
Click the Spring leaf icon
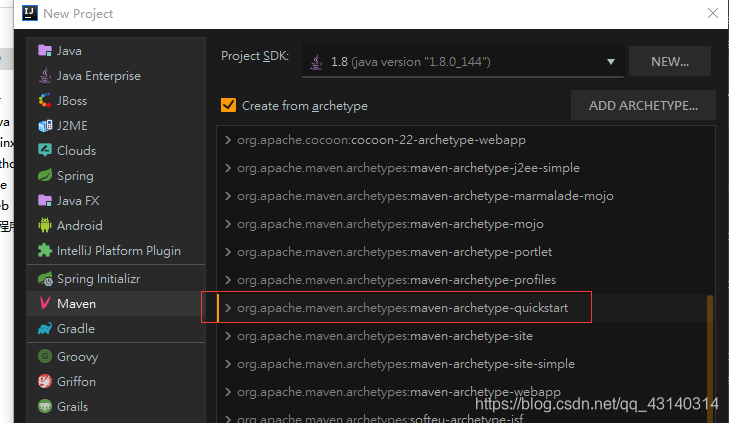point(45,175)
